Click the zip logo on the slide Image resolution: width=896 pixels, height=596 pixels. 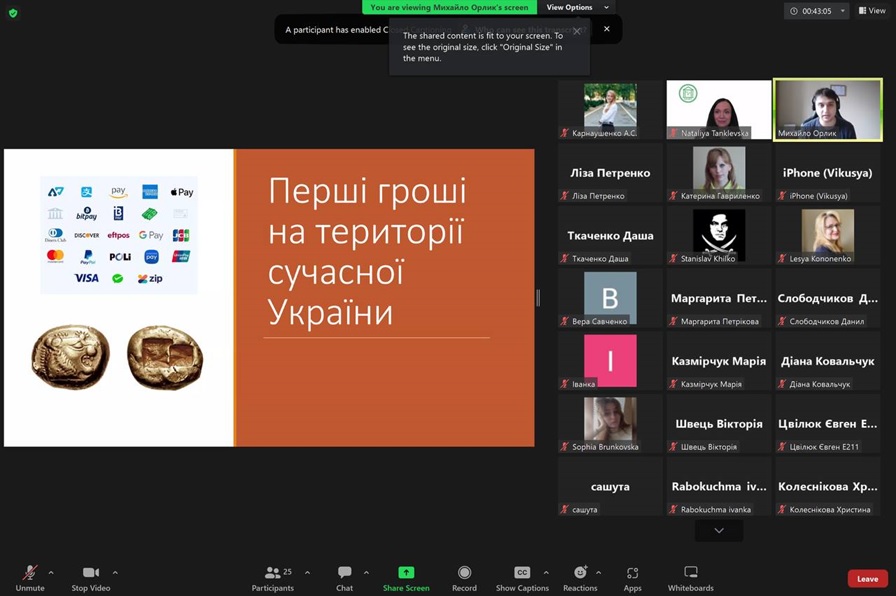click(x=150, y=278)
